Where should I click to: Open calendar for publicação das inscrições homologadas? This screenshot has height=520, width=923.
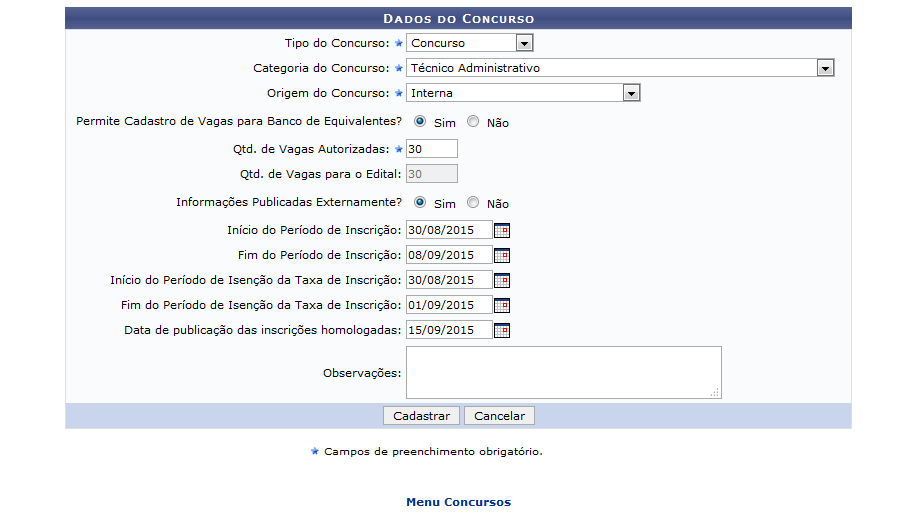click(x=502, y=330)
